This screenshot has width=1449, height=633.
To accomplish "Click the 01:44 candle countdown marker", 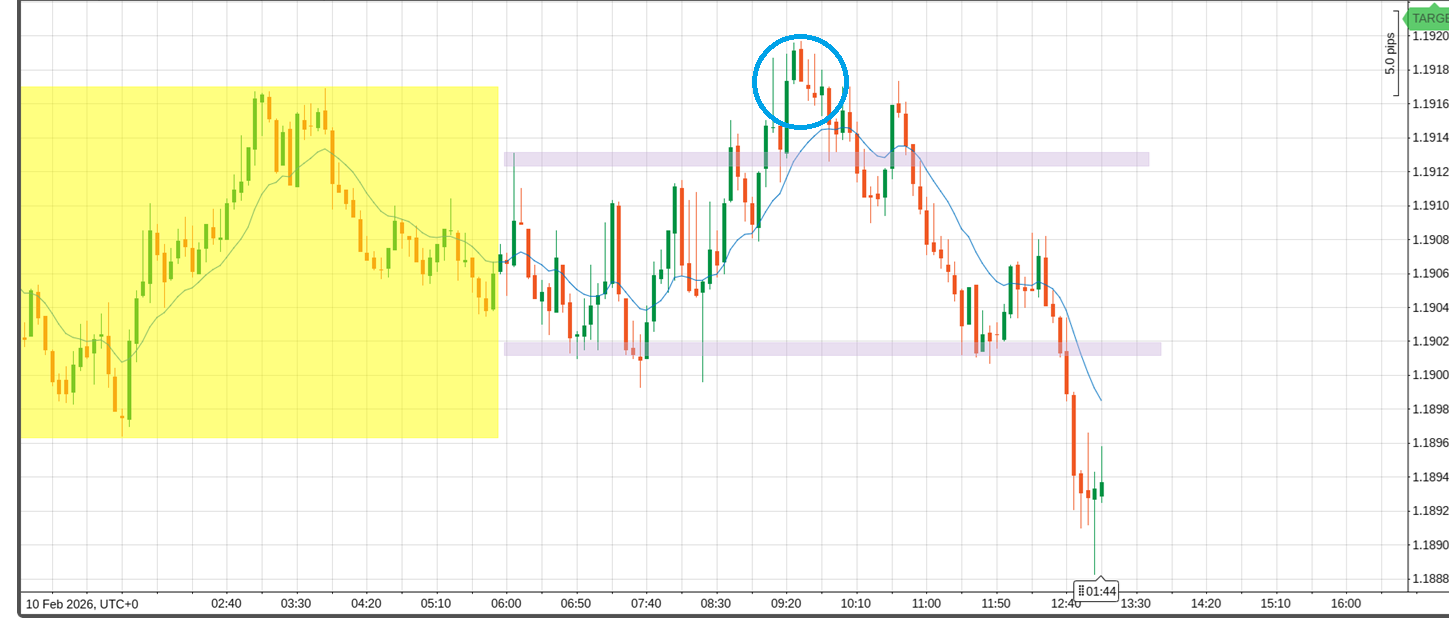I will pyautogui.click(x=1097, y=591).
